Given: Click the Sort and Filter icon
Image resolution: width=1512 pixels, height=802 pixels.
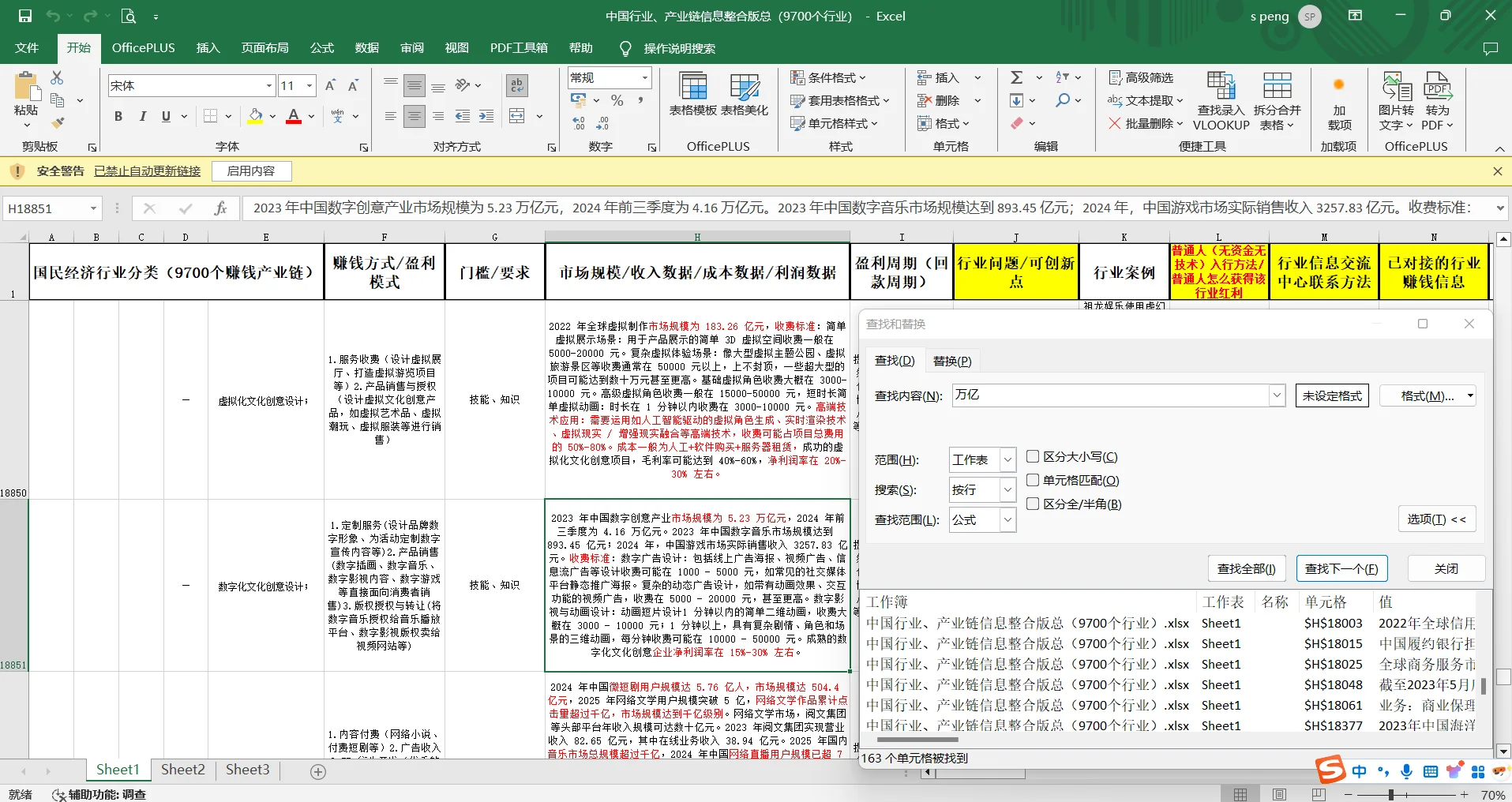Looking at the screenshot, I should 1063,77.
